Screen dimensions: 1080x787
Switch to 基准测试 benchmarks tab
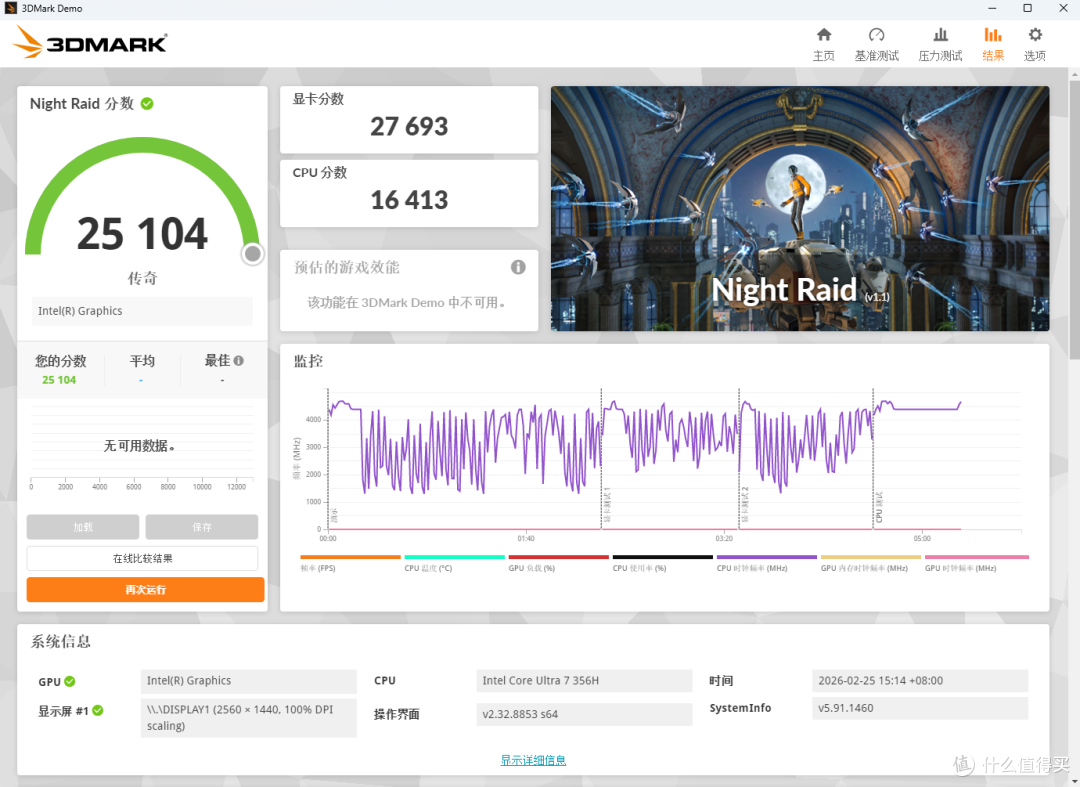pos(876,45)
